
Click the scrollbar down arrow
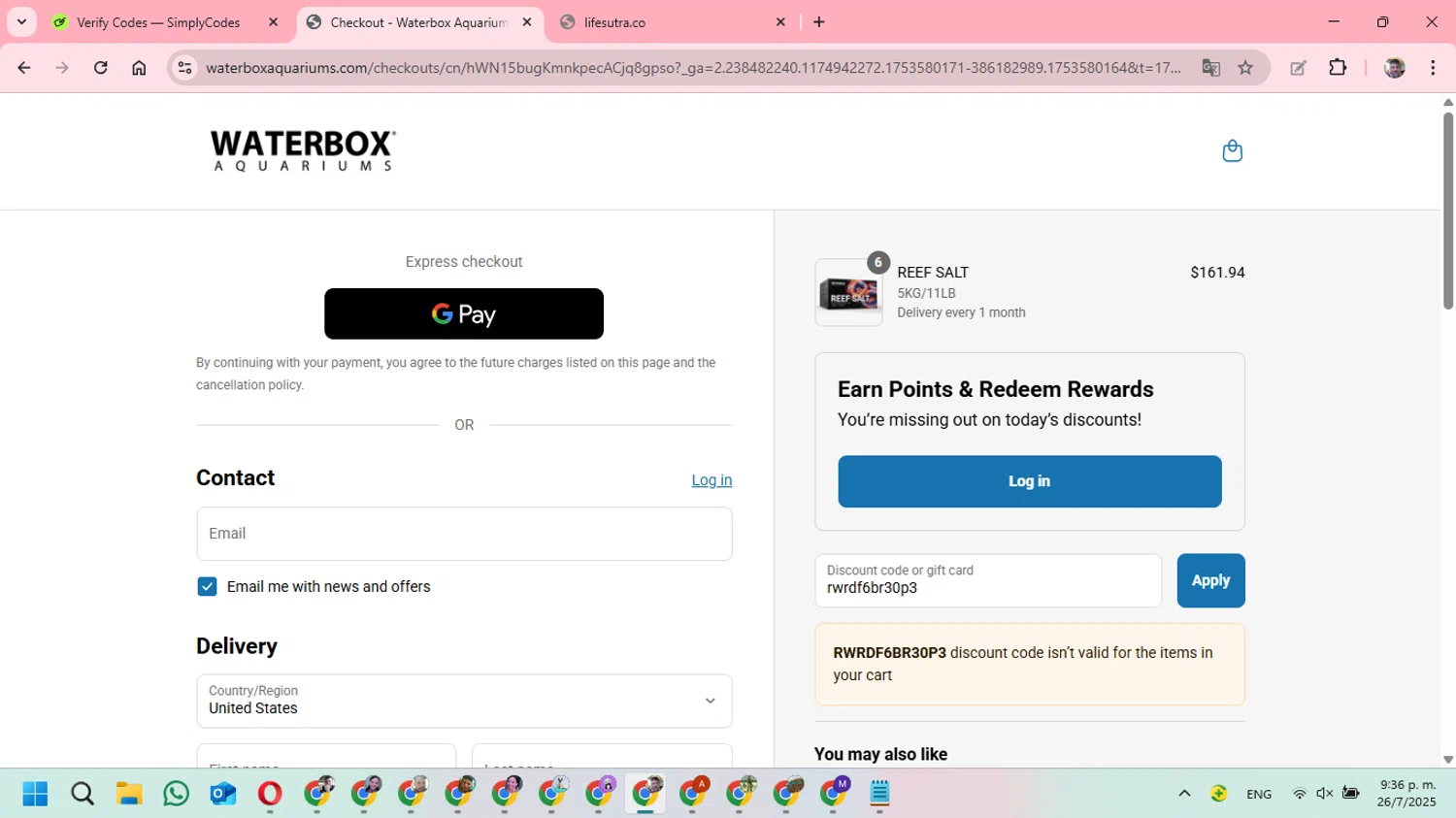pyautogui.click(x=1447, y=760)
